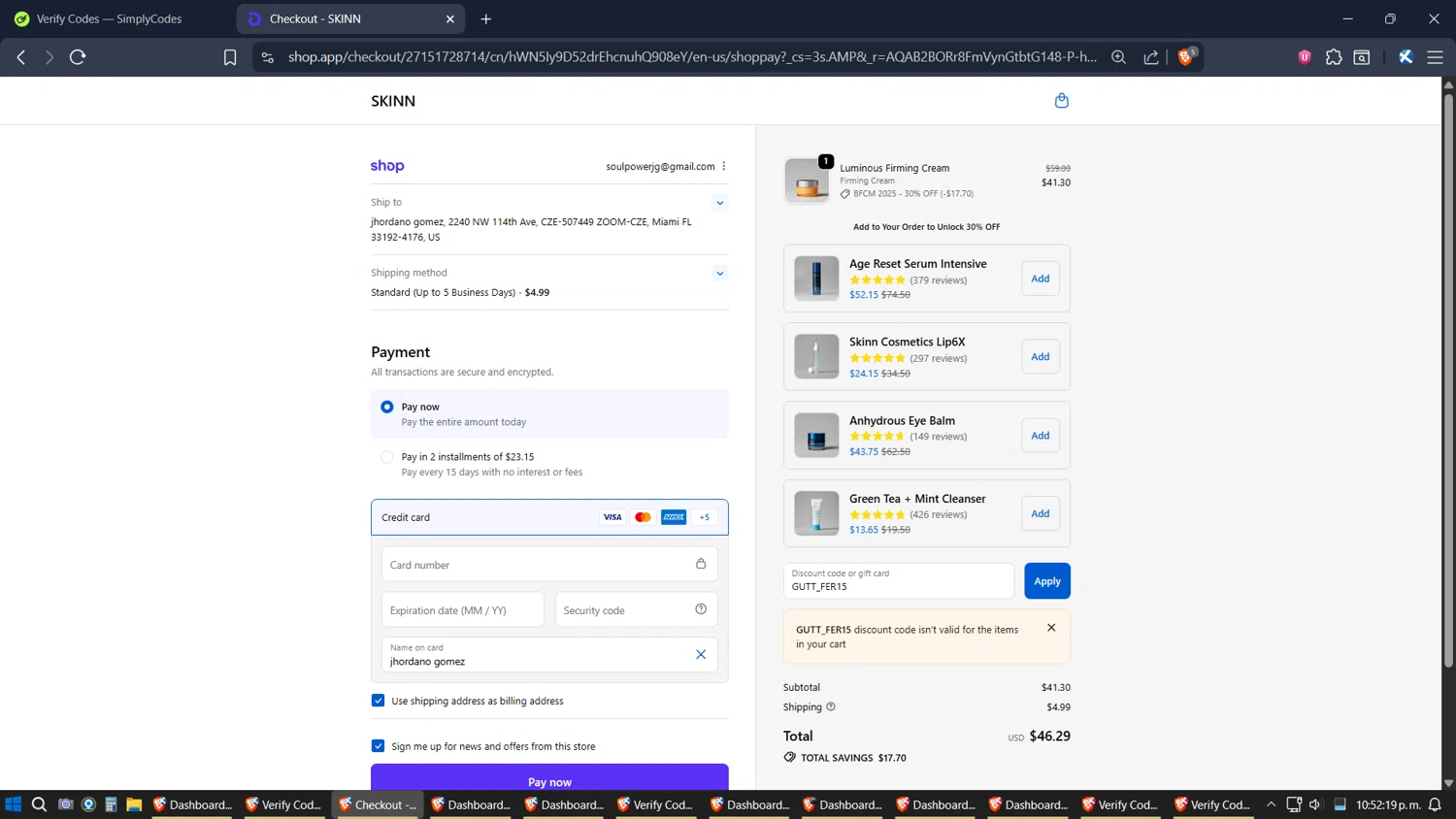This screenshot has width=1456, height=819.
Task: Dismiss the GUTT_FER15 invalid code message
Action: pos(1051,628)
